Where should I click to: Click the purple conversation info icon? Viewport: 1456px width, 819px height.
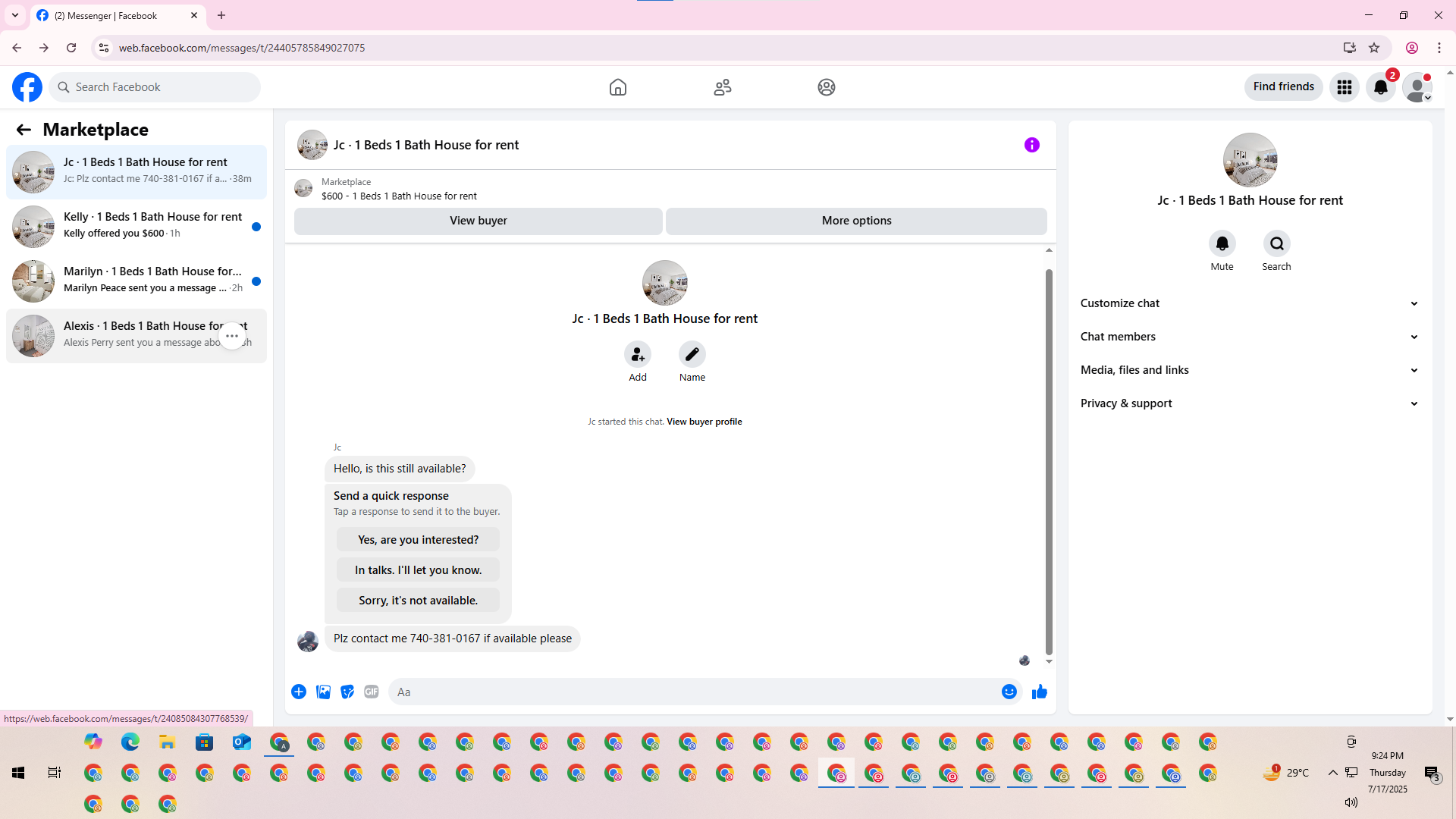tap(1031, 145)
